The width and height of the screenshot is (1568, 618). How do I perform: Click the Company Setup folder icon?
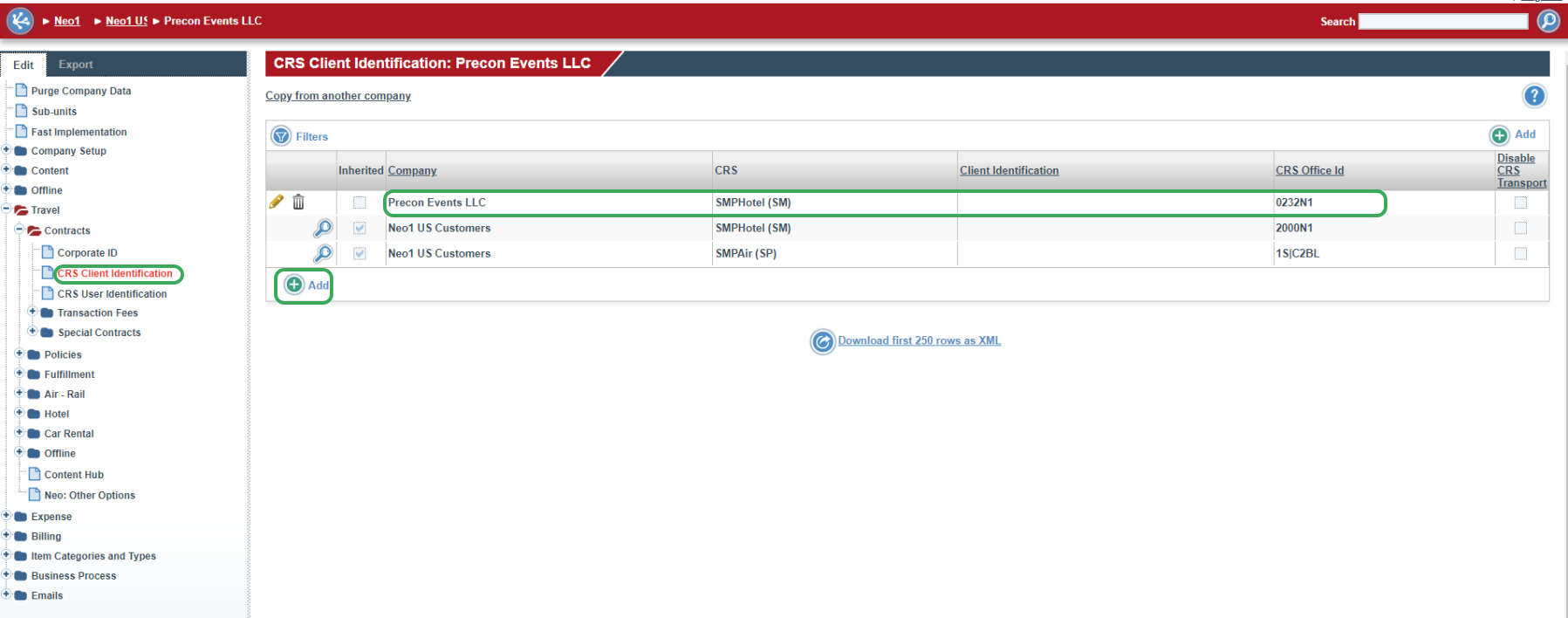coord(21,151)
